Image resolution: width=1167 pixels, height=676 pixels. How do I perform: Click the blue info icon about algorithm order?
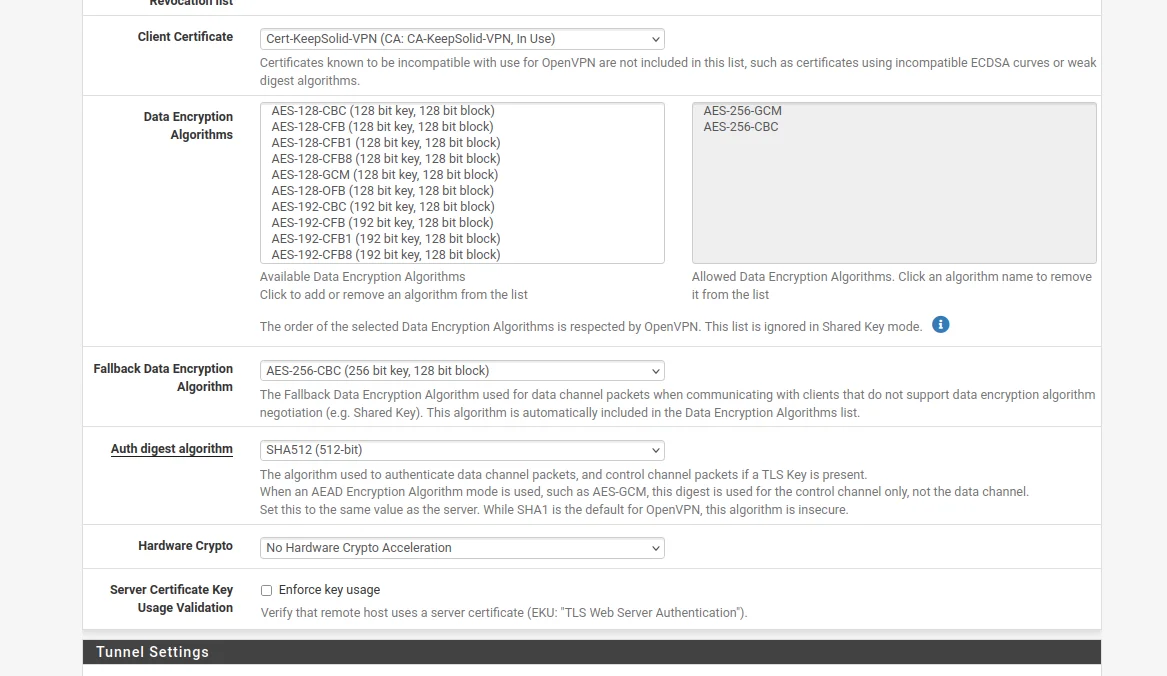point(940,325)
